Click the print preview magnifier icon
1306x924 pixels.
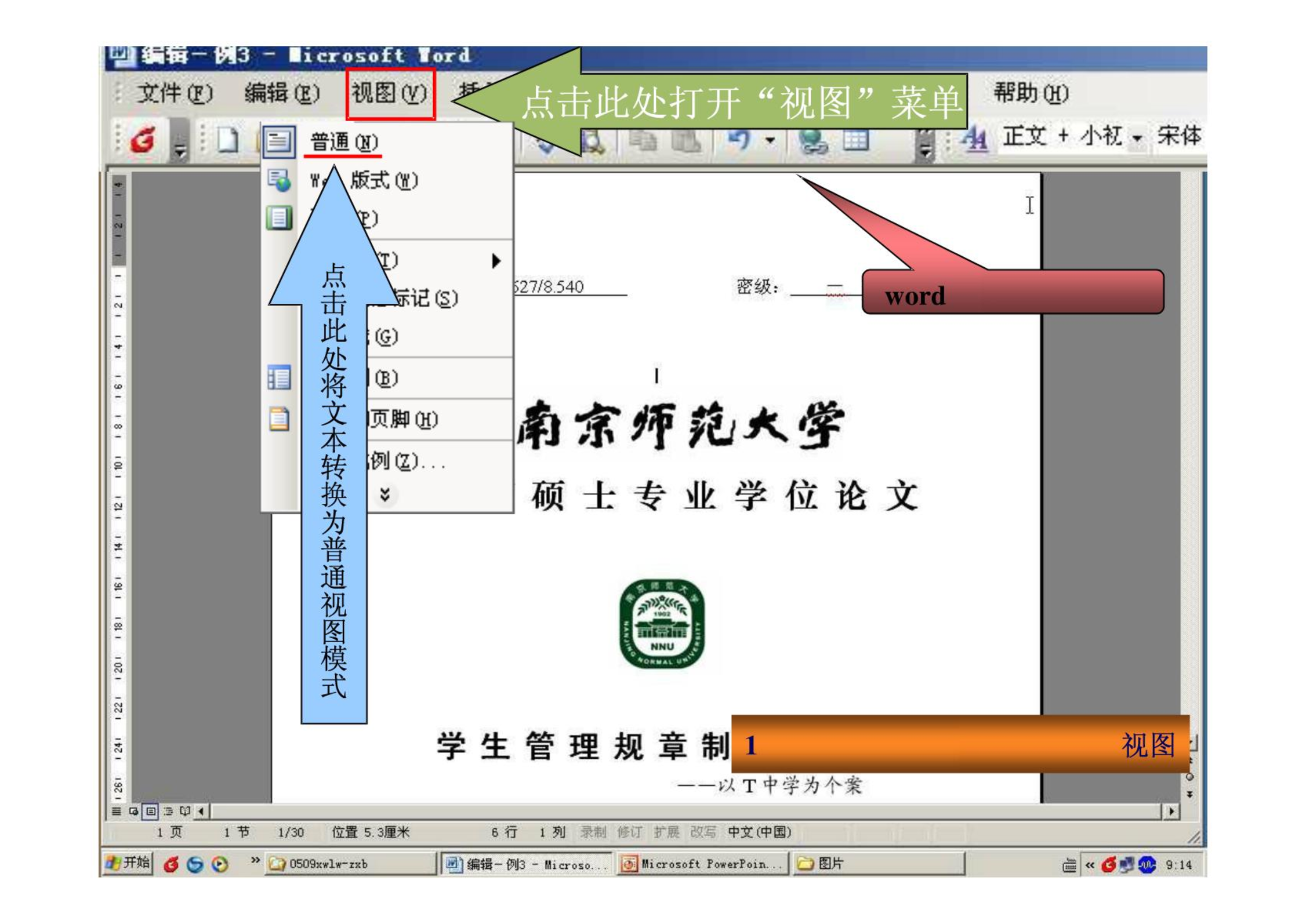[593, 141]
